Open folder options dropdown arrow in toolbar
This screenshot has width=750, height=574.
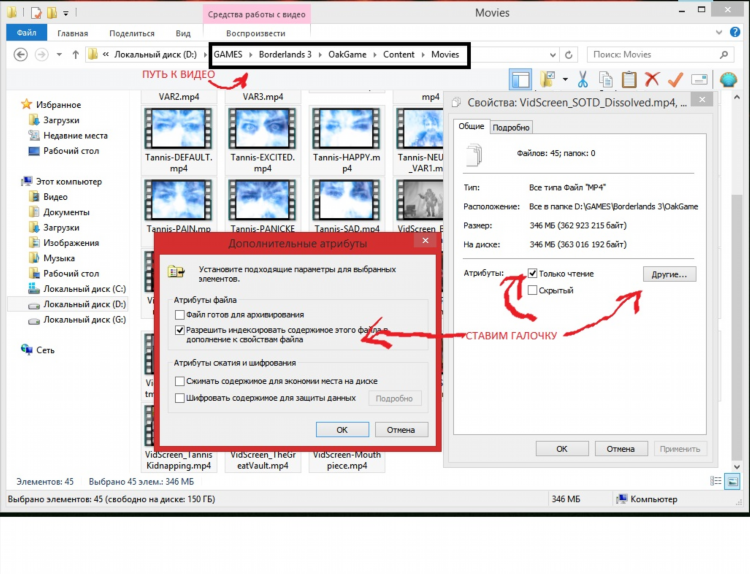[565, 79]
